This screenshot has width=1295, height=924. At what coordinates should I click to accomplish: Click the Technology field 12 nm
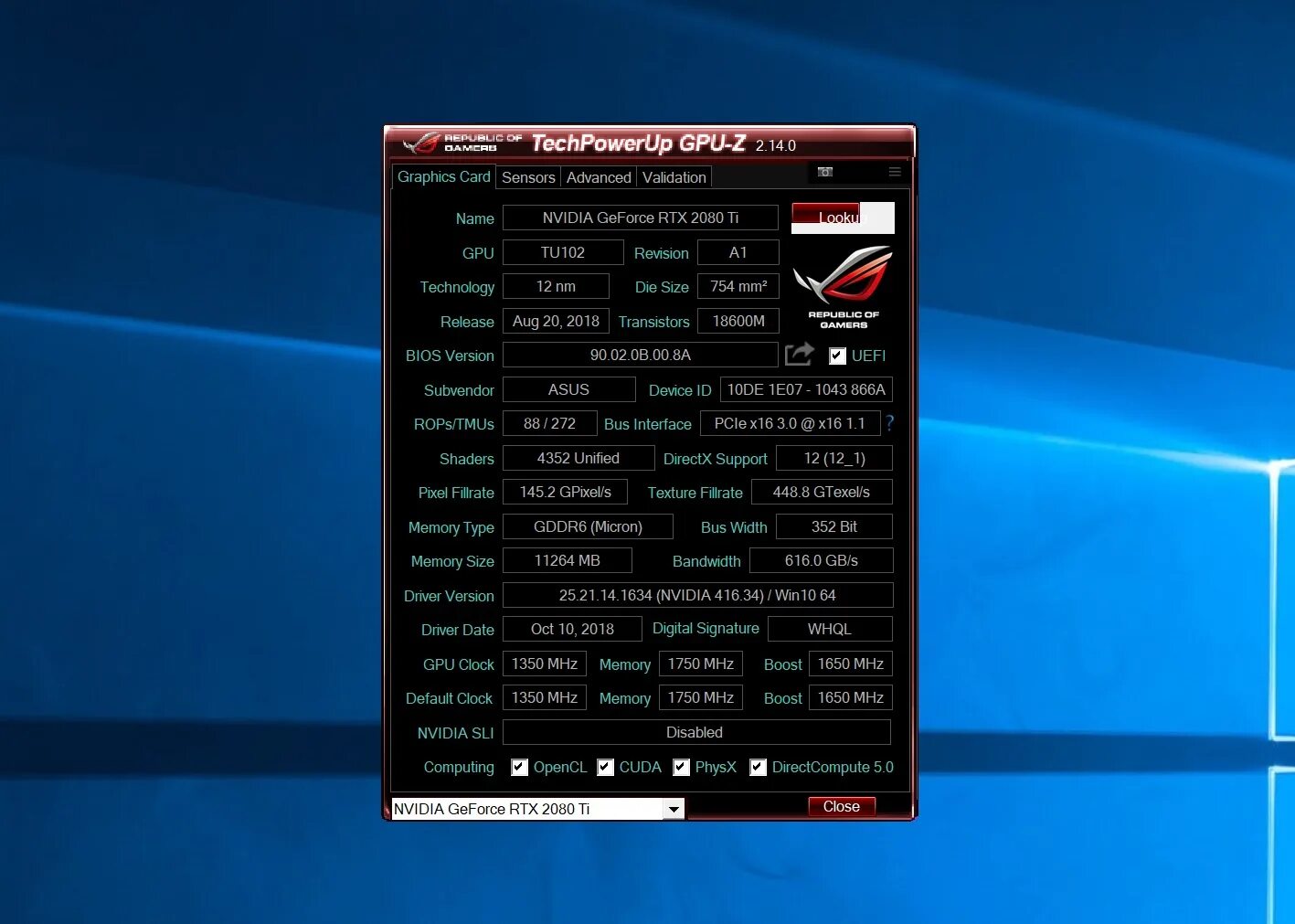556,286
